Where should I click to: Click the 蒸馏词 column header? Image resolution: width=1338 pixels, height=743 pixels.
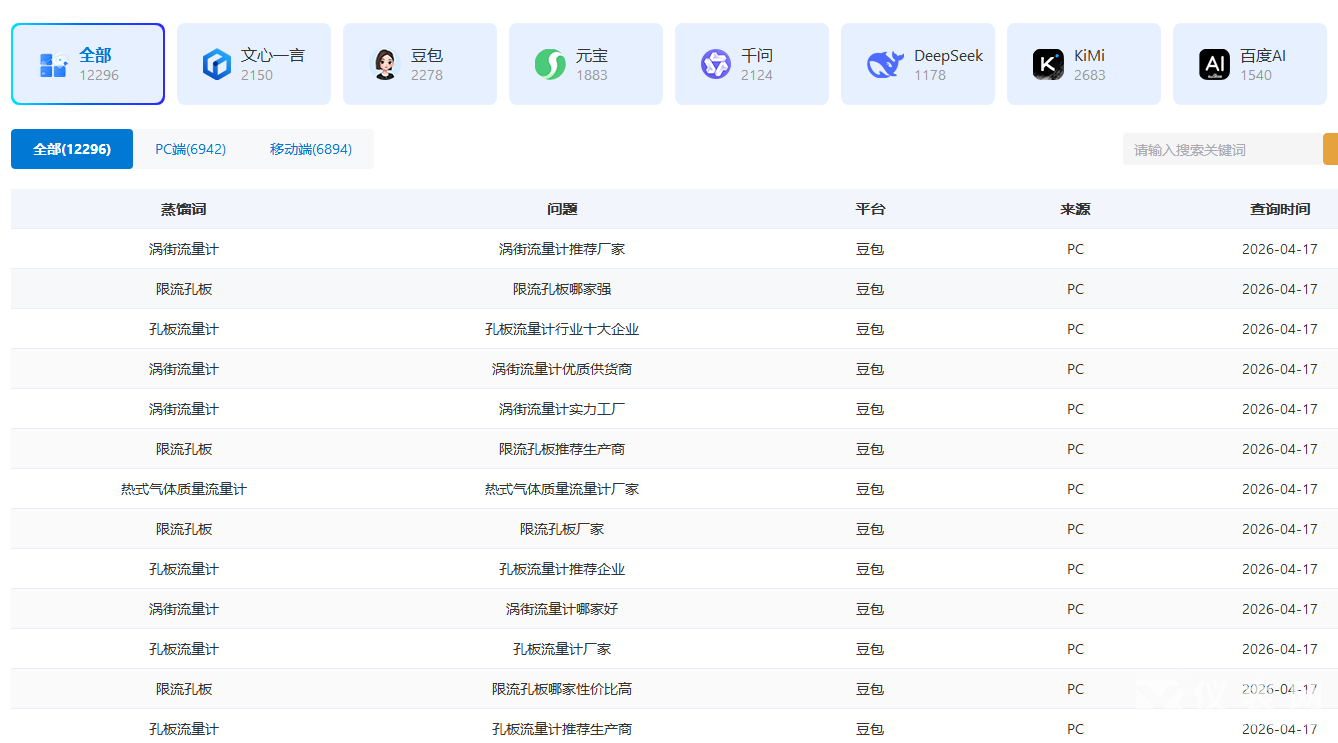click(184, 209)
